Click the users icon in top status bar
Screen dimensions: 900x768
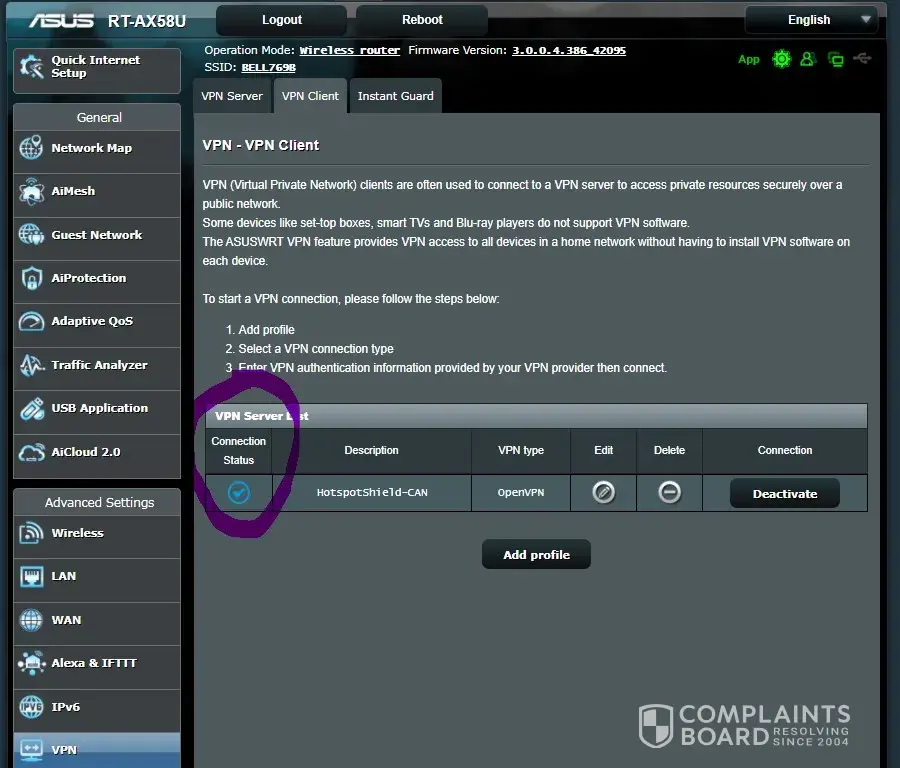(809, 59)
